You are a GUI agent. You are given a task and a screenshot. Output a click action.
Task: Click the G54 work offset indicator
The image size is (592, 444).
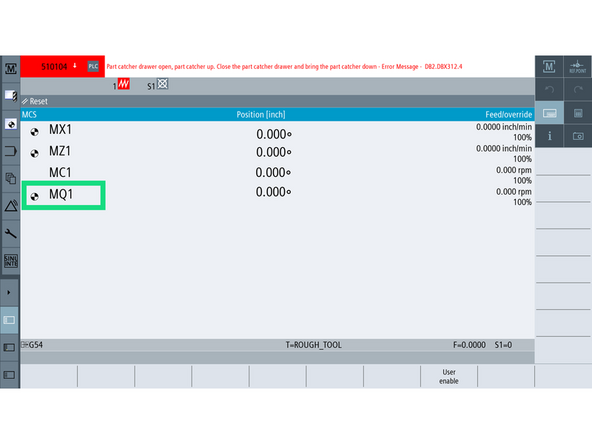click(x=32, y=345)
